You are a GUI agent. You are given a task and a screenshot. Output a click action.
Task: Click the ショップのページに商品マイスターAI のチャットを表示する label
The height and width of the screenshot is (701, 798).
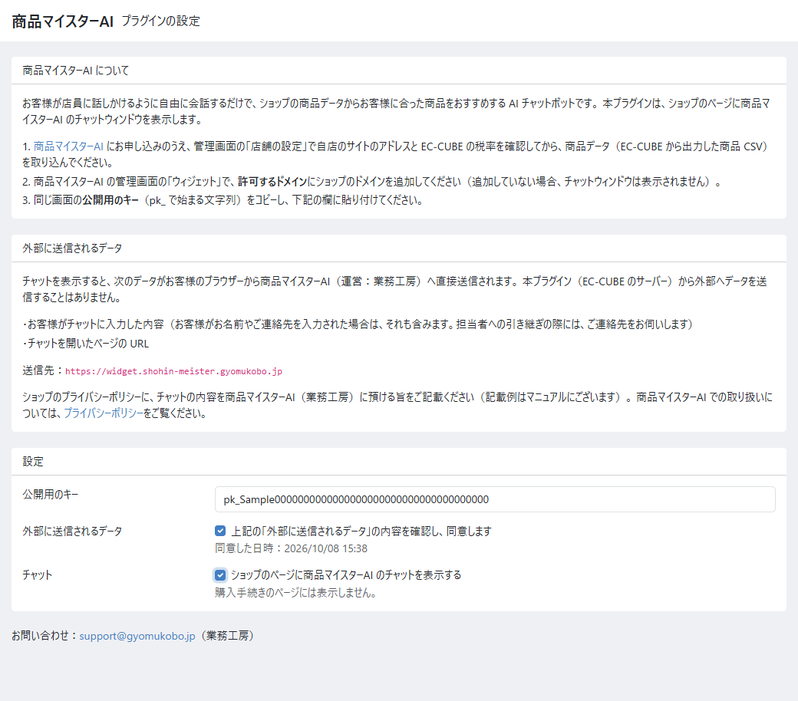pyautogui.click(x=346, y=575)
